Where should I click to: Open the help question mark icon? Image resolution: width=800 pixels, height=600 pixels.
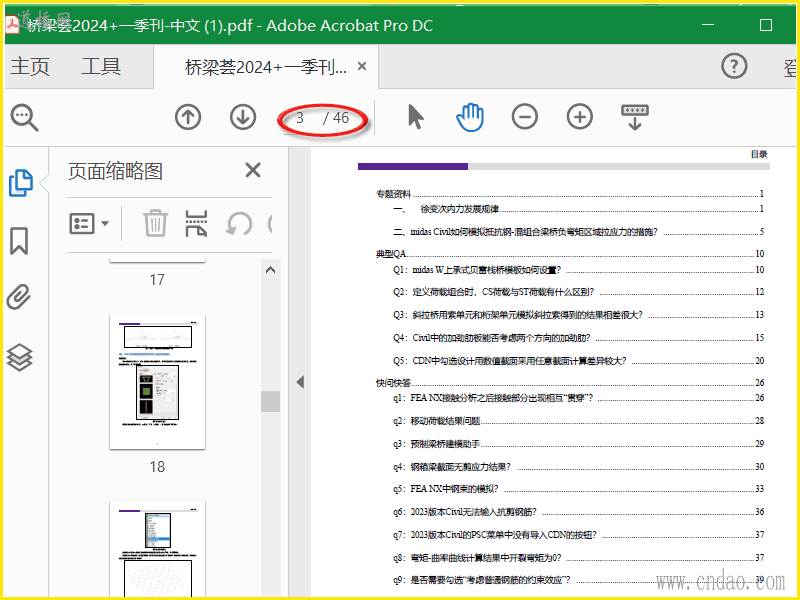(734, 66)
